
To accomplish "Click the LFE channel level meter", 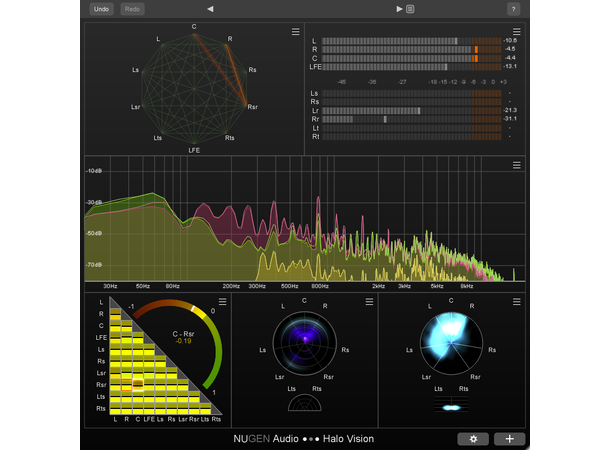I will pyautogui.click(x=412, y=67).
